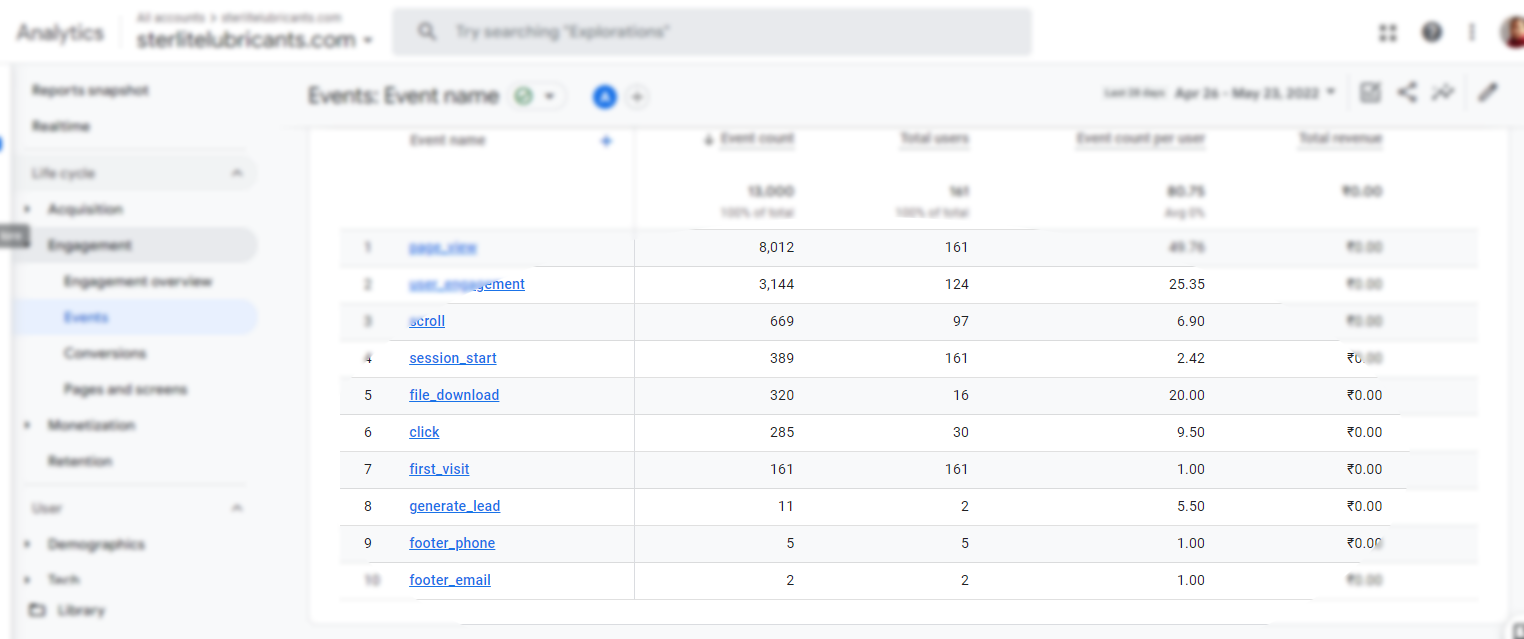This screenshot has height=639, width=1524.
Task: Click the 3,144 event count cell
Action: tap(776, 284)
